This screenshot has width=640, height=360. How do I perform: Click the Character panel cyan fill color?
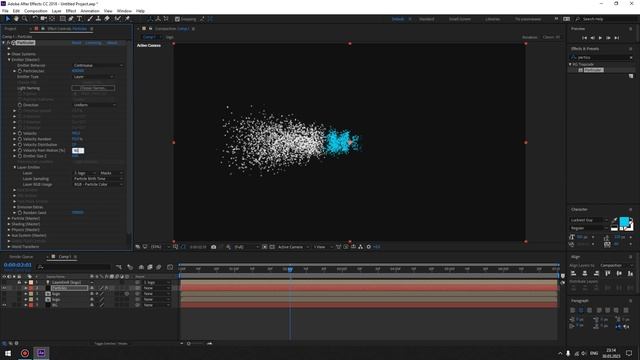pyautogui.click(x=624, y=222)
